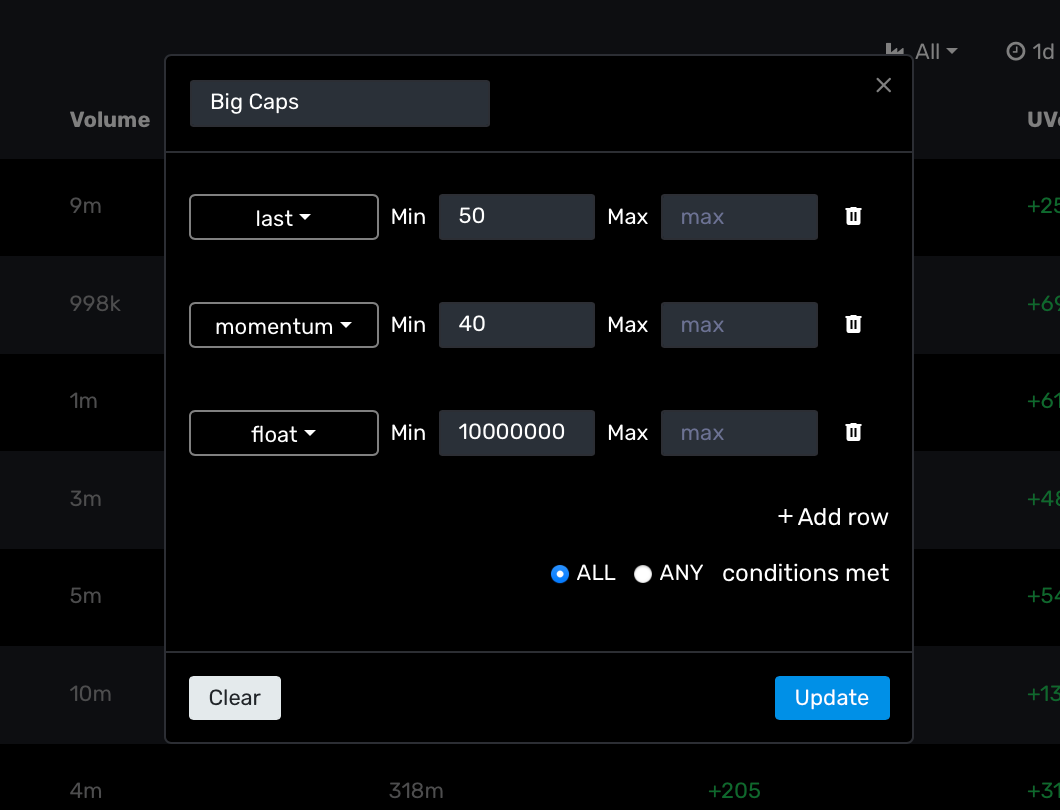Click the Big Caps name field
Image resolution: width=1060 pixels, height=810 pixels.
point(339,103)
